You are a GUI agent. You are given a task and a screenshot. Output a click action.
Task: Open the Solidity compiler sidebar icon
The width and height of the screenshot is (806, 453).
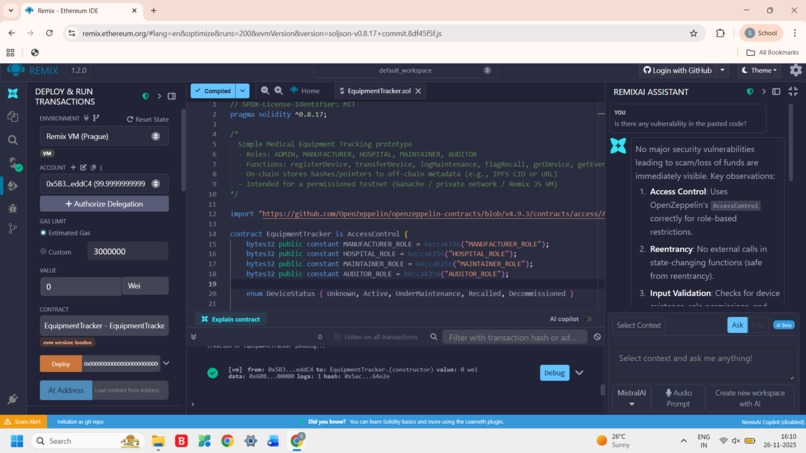coord(14,164)
